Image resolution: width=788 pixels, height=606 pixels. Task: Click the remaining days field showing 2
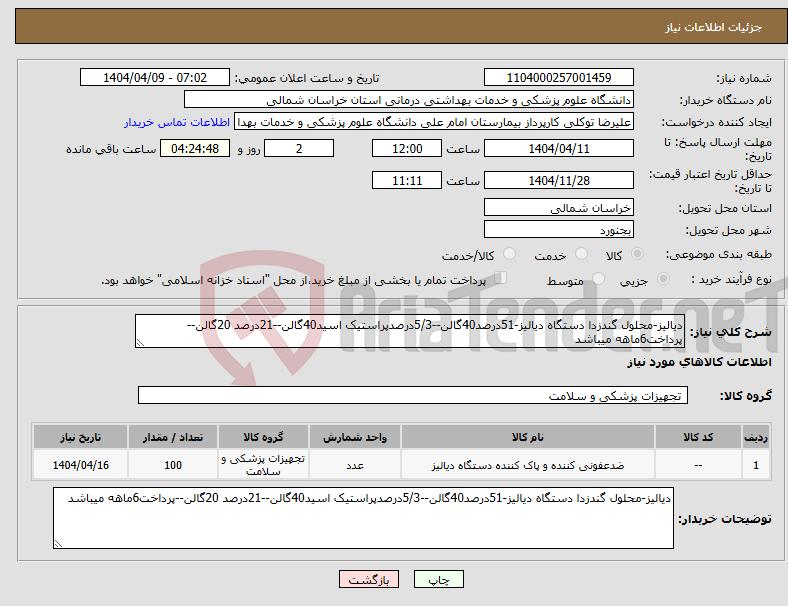click(299, 148)
